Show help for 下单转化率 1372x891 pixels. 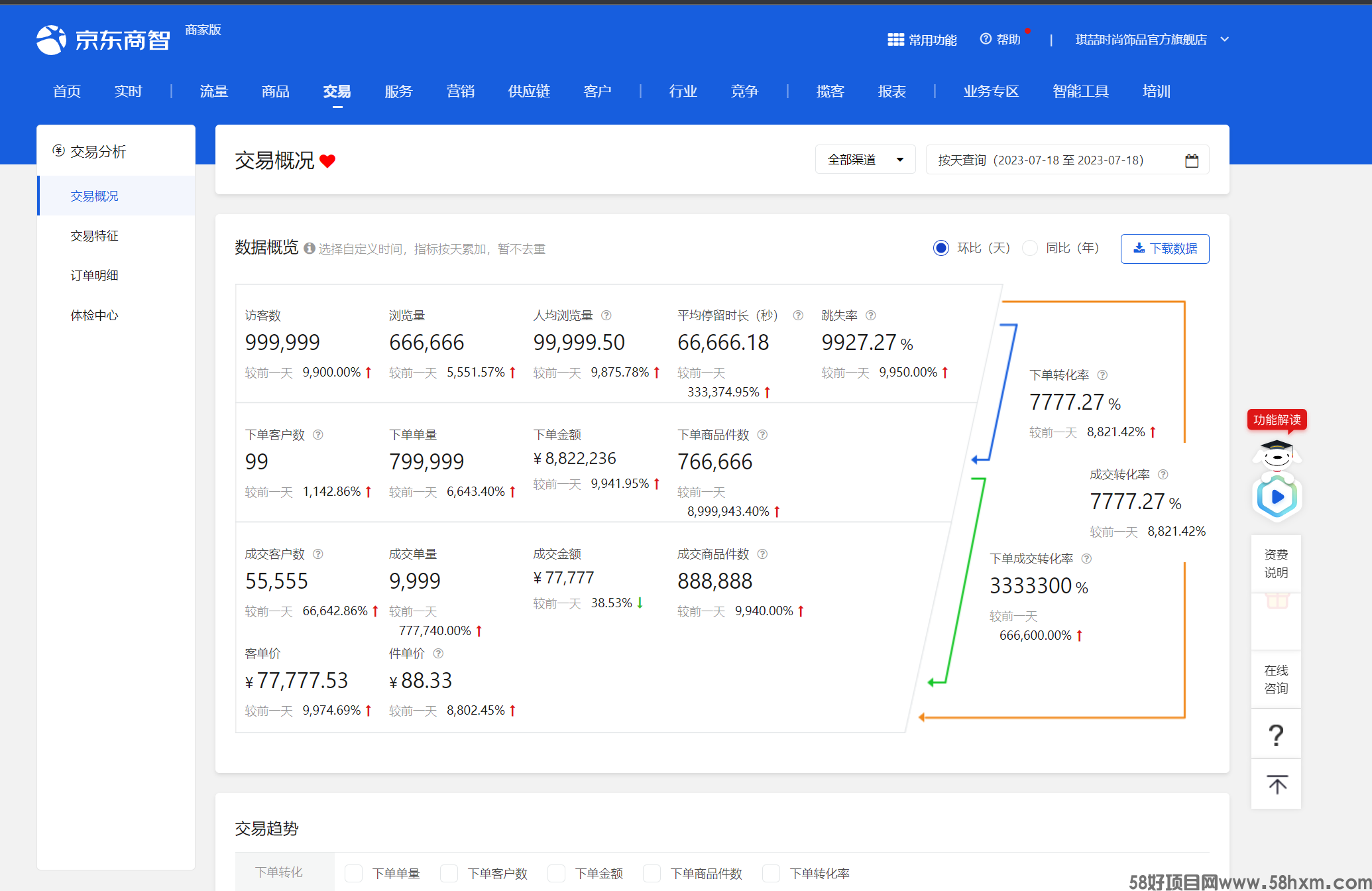[1102, 375]
